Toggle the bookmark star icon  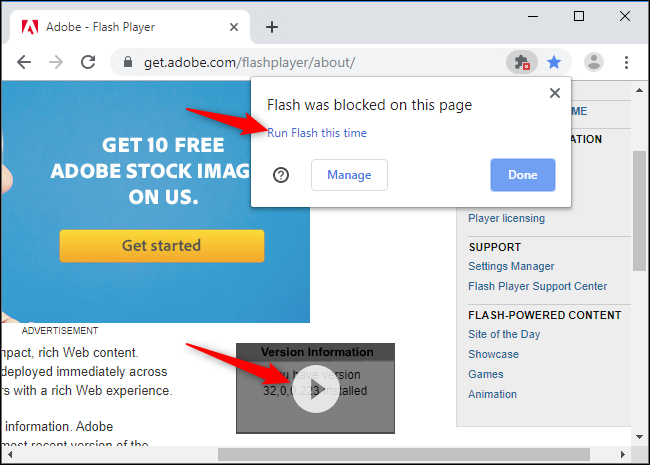[x=554, y=63]
